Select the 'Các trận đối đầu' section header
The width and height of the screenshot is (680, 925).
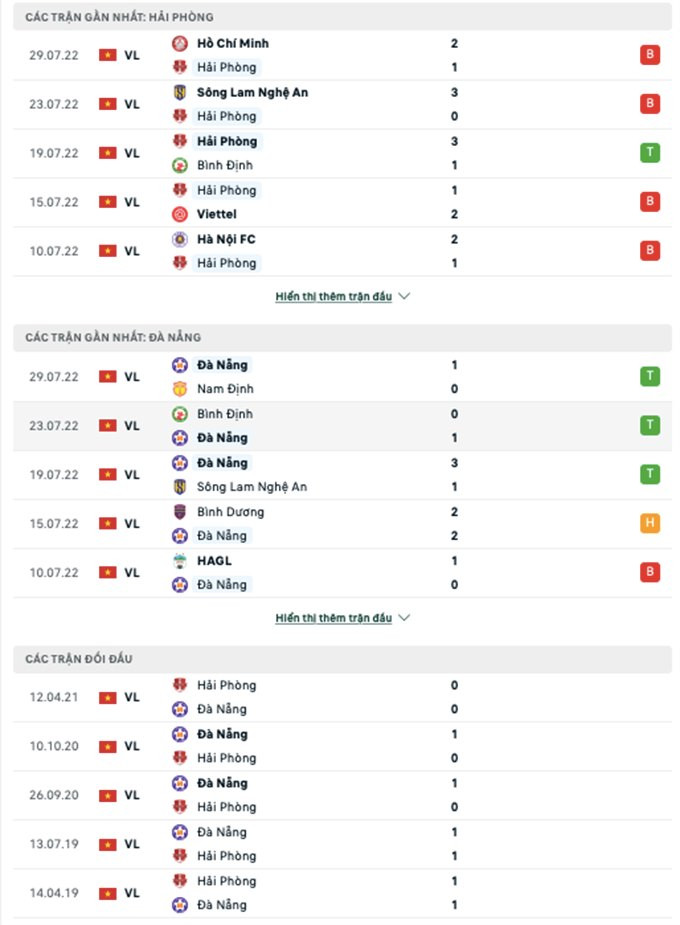(x=80, y=659)
